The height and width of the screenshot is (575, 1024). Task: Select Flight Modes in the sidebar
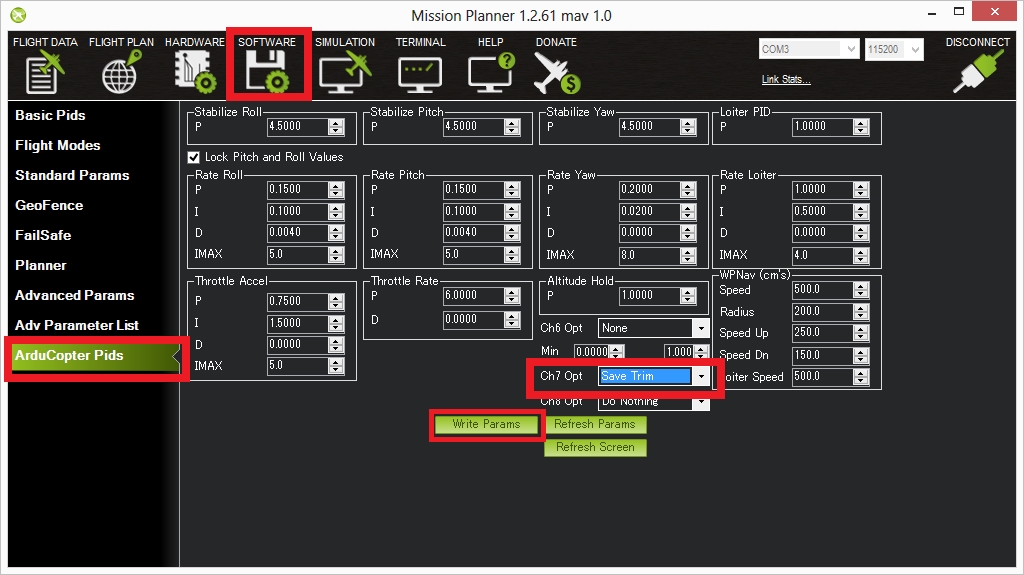coord(58,145)
